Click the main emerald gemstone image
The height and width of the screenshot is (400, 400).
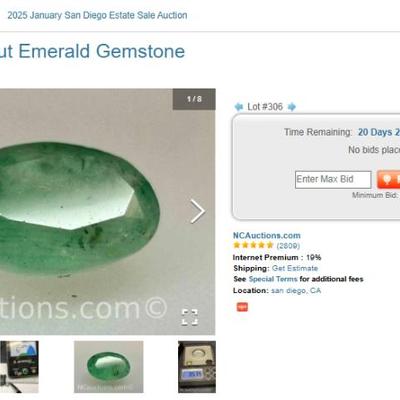[107, 212]
